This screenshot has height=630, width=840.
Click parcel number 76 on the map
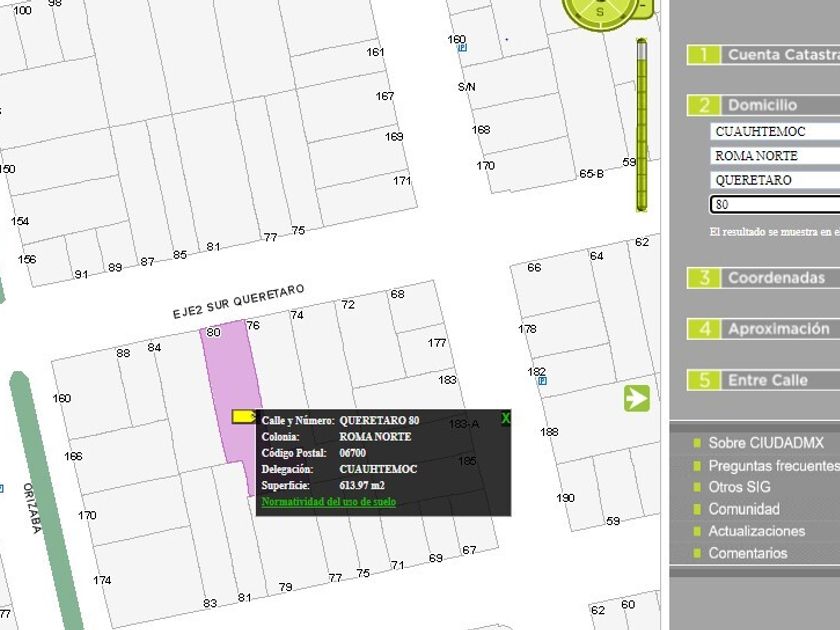pyautogui.click(x=253, y=326)
